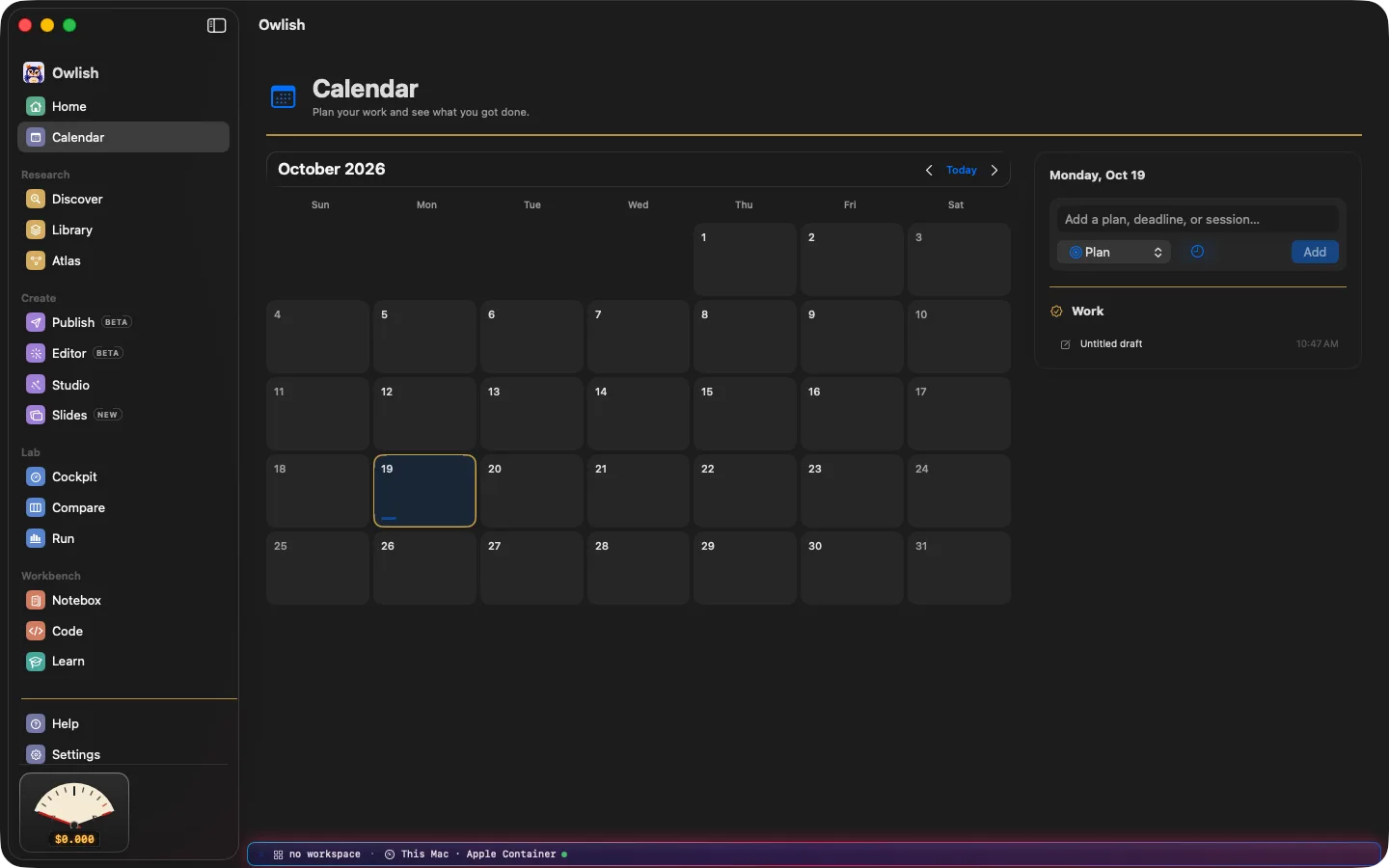Open the Discover icon
This screenshot has width=1389, height=868.
pos(36,199)
